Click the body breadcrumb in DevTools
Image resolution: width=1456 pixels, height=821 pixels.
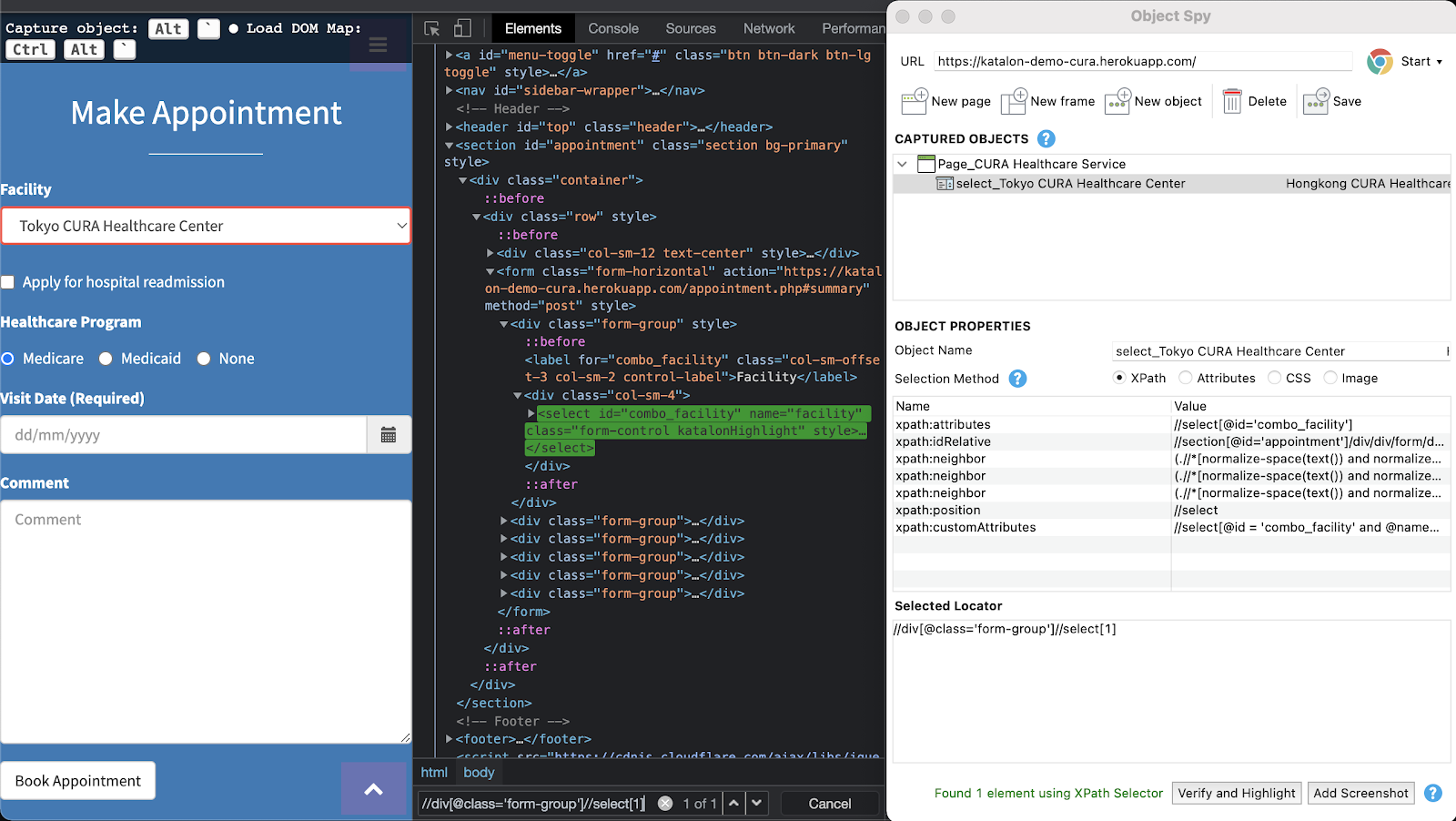click(479, 772)
